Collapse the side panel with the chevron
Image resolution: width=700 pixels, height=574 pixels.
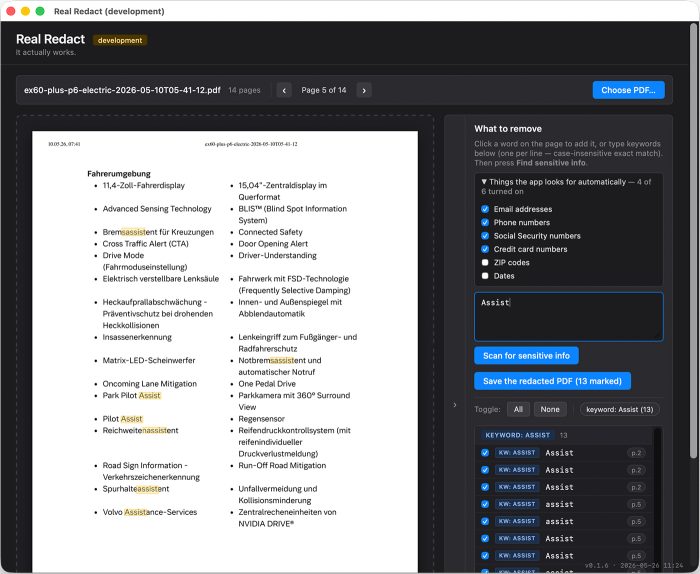pos(454,405)
